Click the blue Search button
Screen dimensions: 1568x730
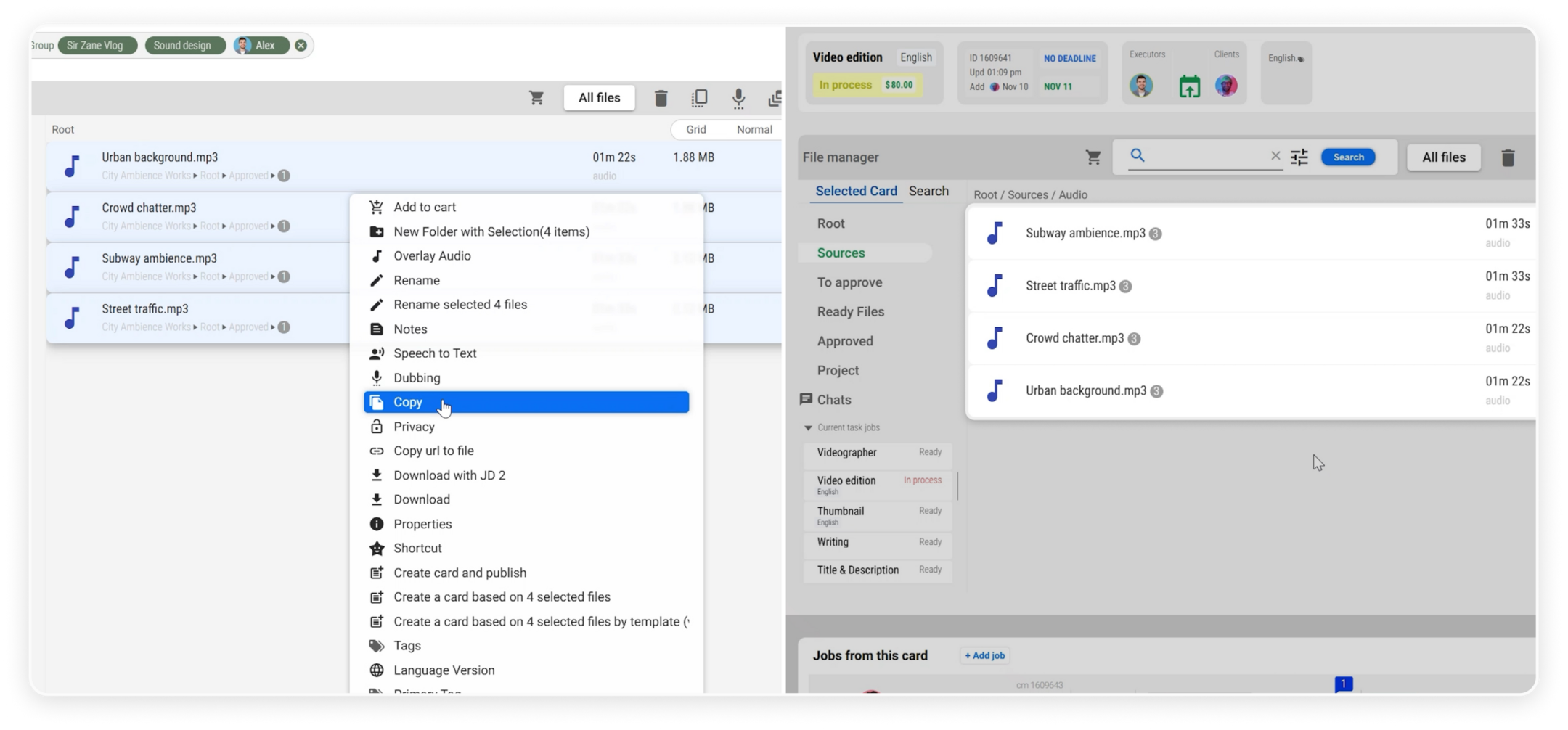point(1348,157)
